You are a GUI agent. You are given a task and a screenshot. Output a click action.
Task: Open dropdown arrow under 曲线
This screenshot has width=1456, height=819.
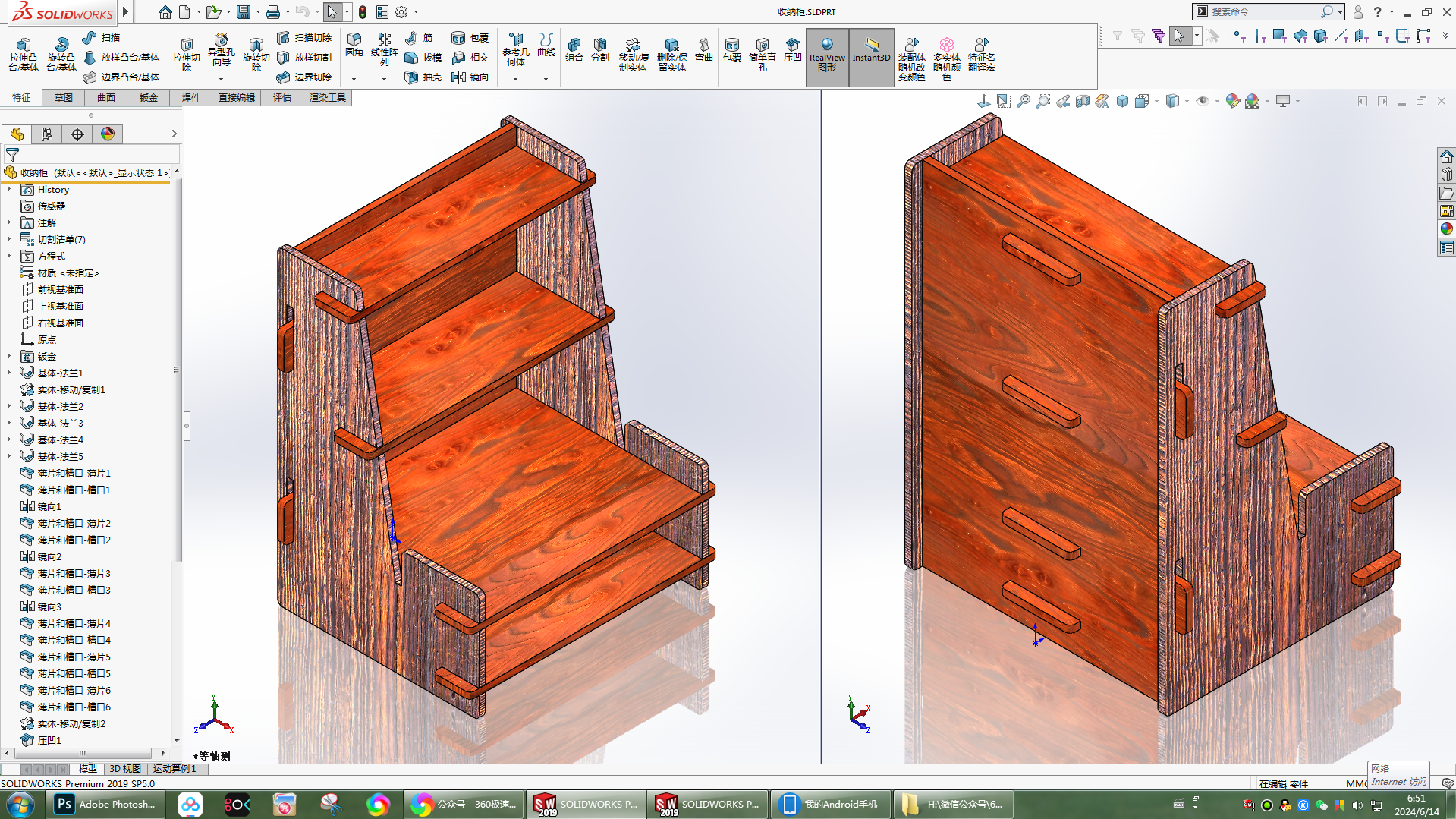[x=546, y=79]
